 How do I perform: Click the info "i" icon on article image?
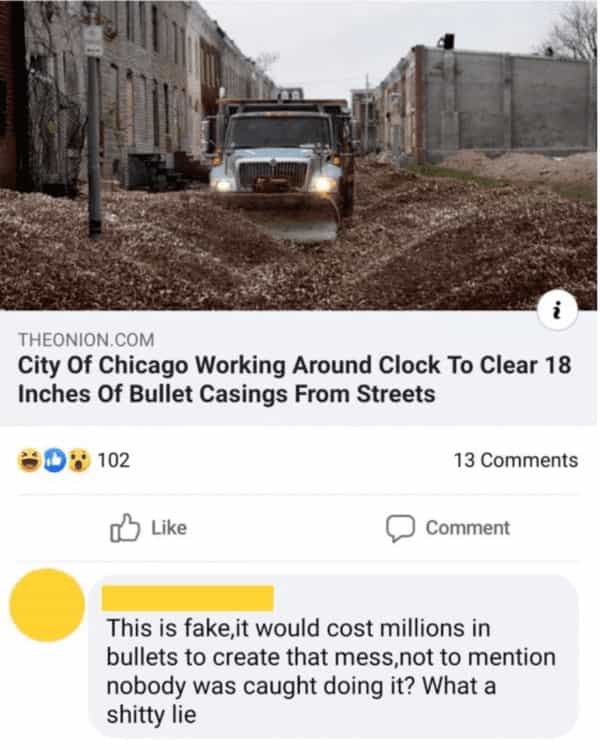coord(558,310)
